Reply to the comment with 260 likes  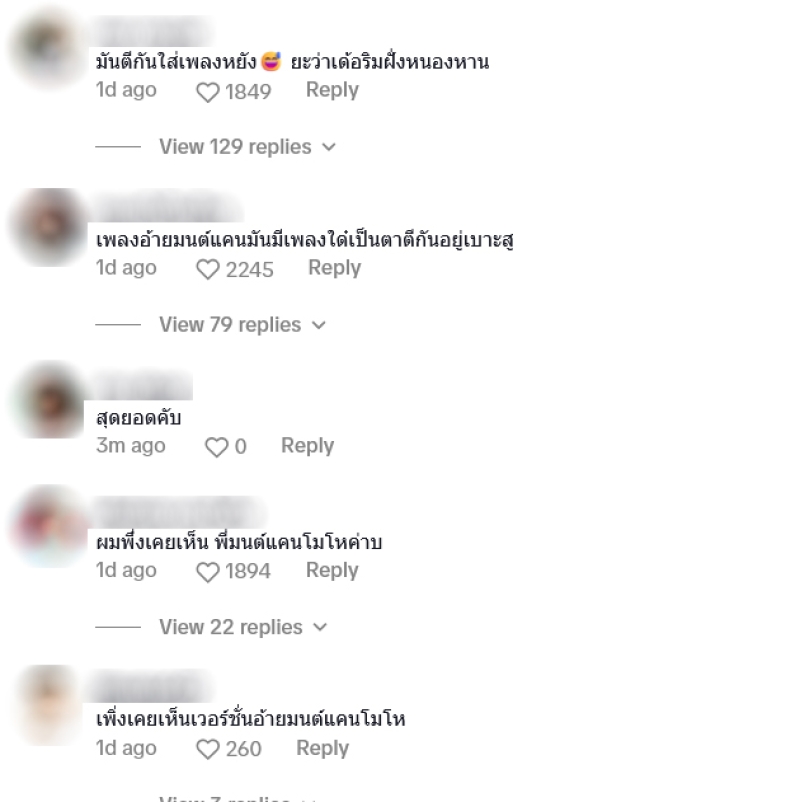click(322, 748)
